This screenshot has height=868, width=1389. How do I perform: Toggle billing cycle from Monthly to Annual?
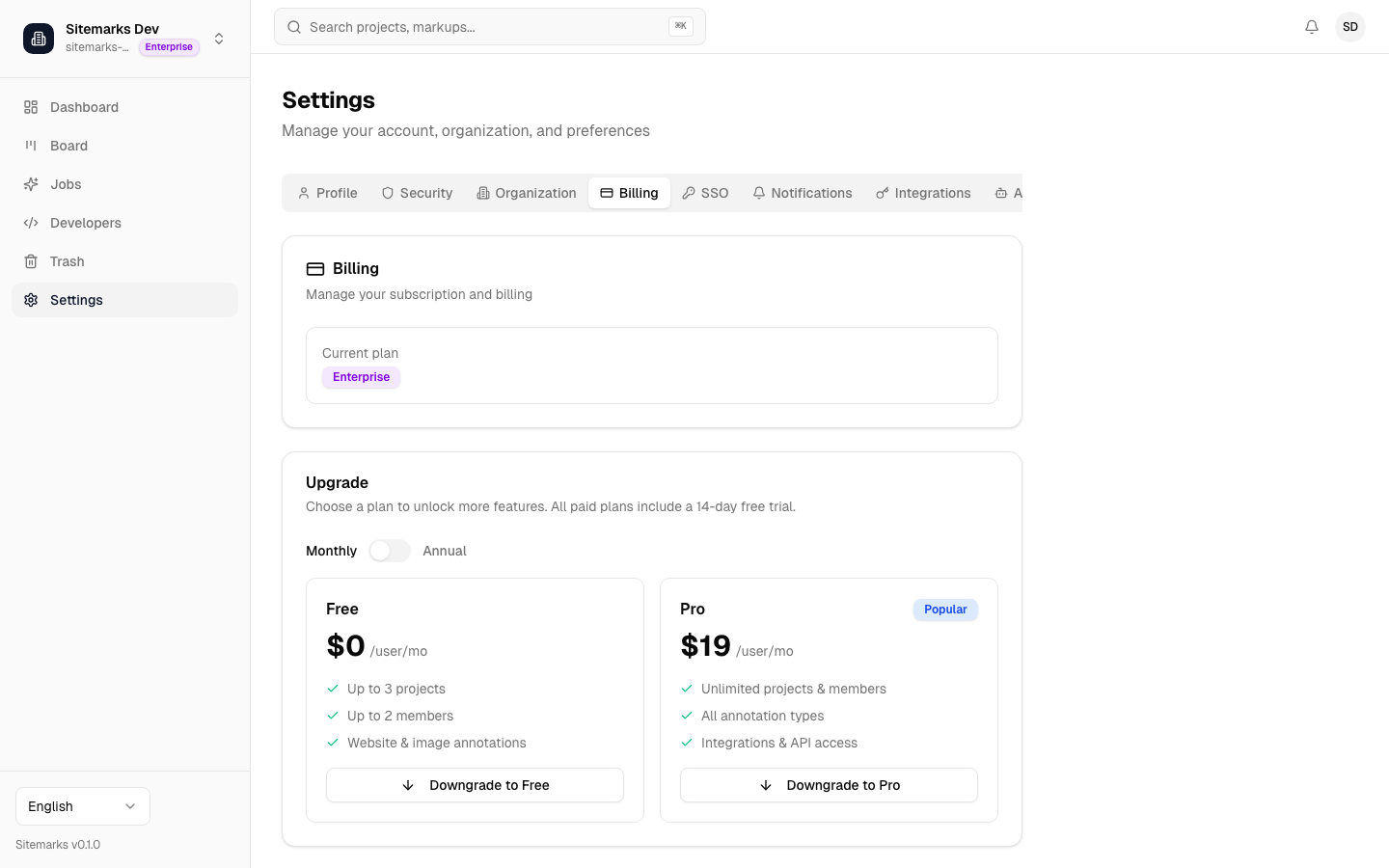coord(390,550)
